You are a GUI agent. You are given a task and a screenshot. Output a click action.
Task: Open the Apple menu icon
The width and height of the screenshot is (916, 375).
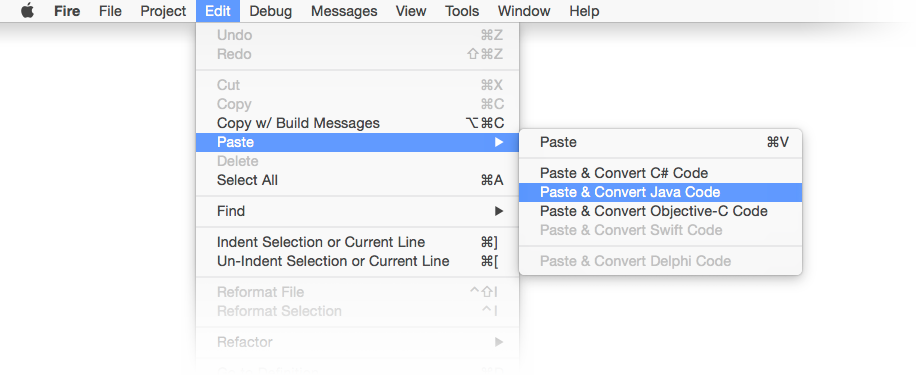click(27, 11)
